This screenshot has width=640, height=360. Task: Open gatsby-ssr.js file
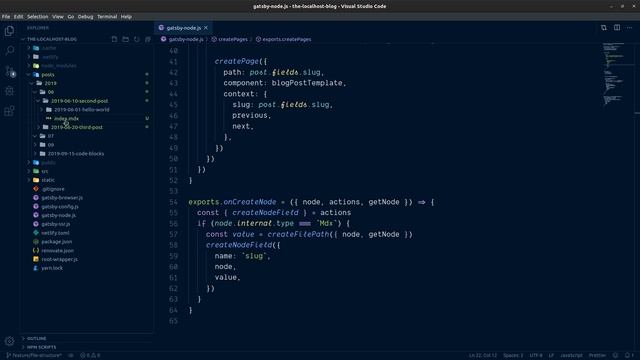tap(56, 224)
